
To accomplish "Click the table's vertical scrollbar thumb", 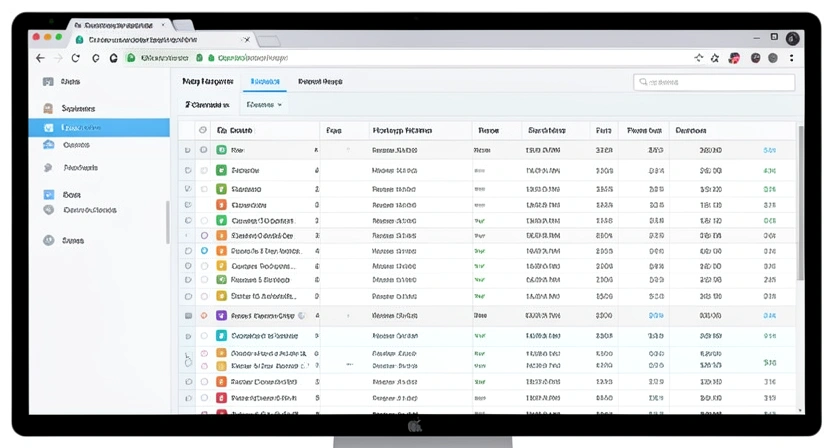I will pos(800,203).
